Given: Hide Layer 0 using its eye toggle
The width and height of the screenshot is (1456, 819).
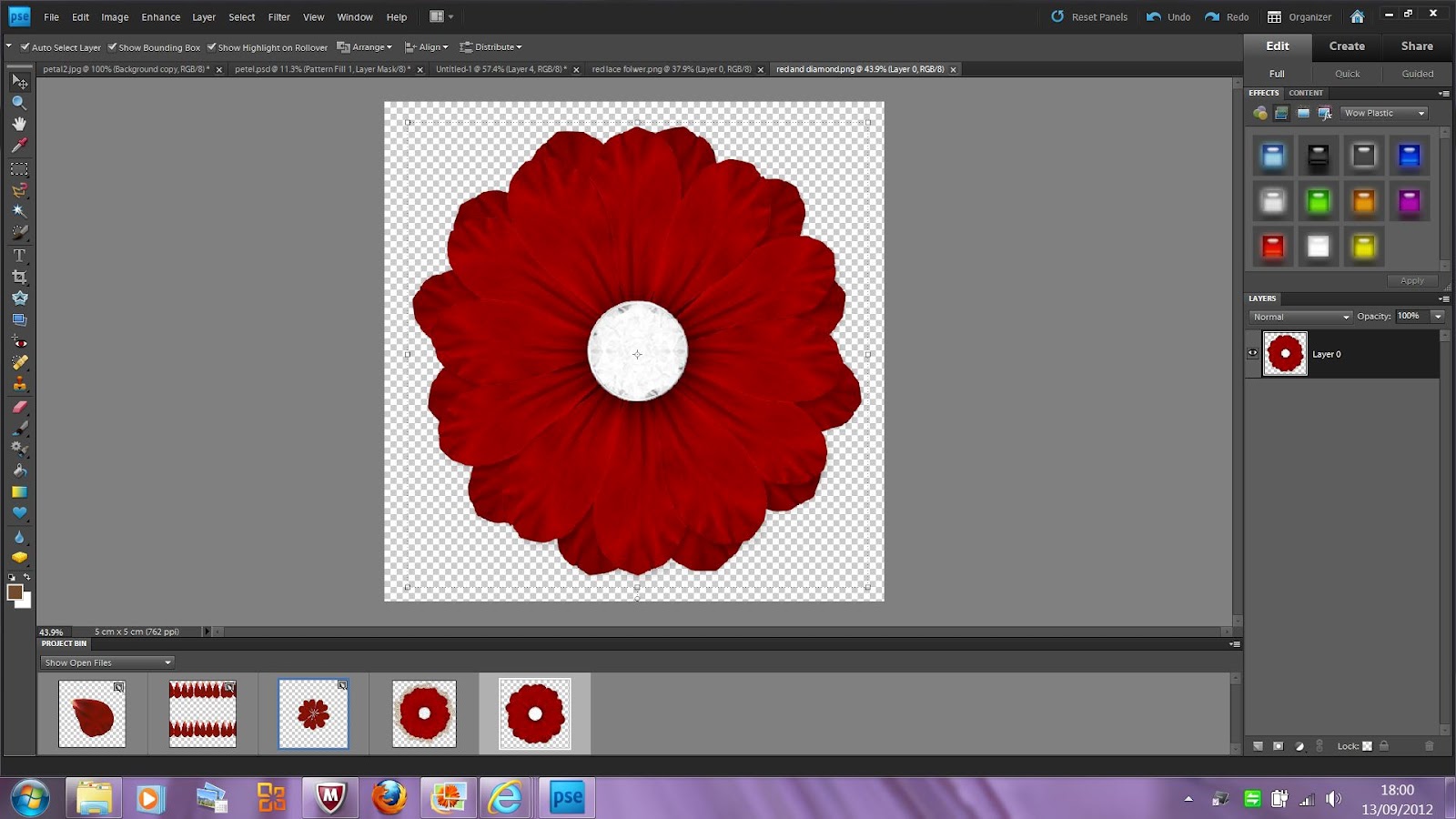Looking at the screenshot, I should [x=1252, y=353].
